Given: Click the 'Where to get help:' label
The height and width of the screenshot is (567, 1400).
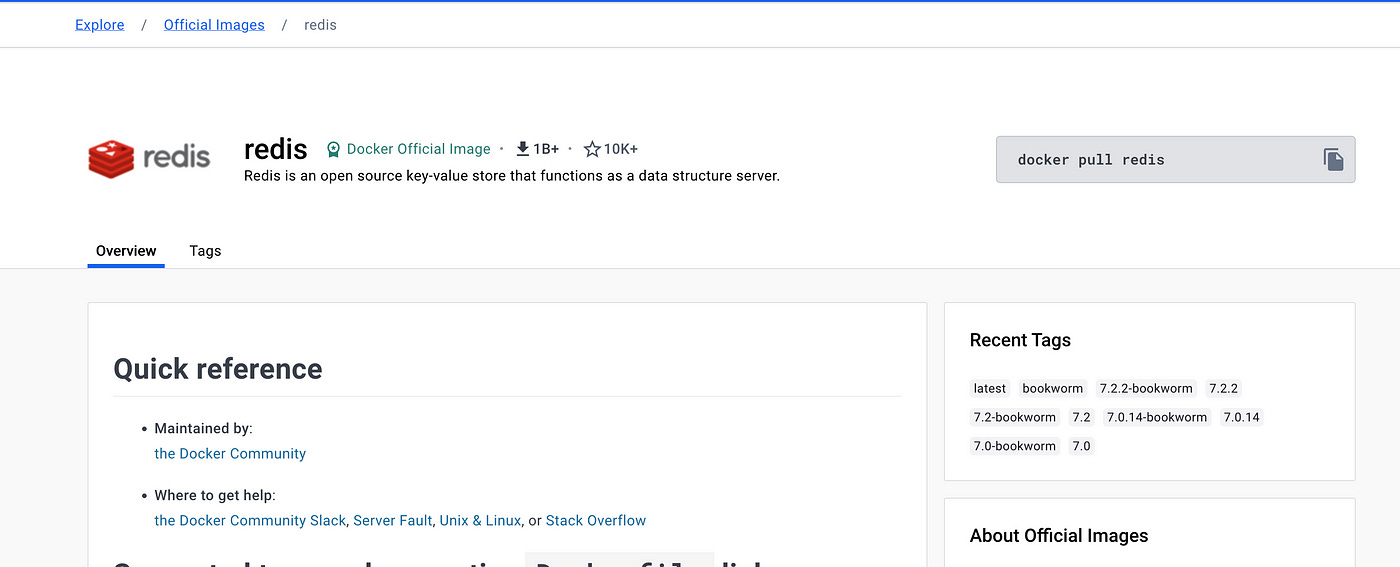Looking at the screenshot, I should pyautogui.click(x=215, y=495).
